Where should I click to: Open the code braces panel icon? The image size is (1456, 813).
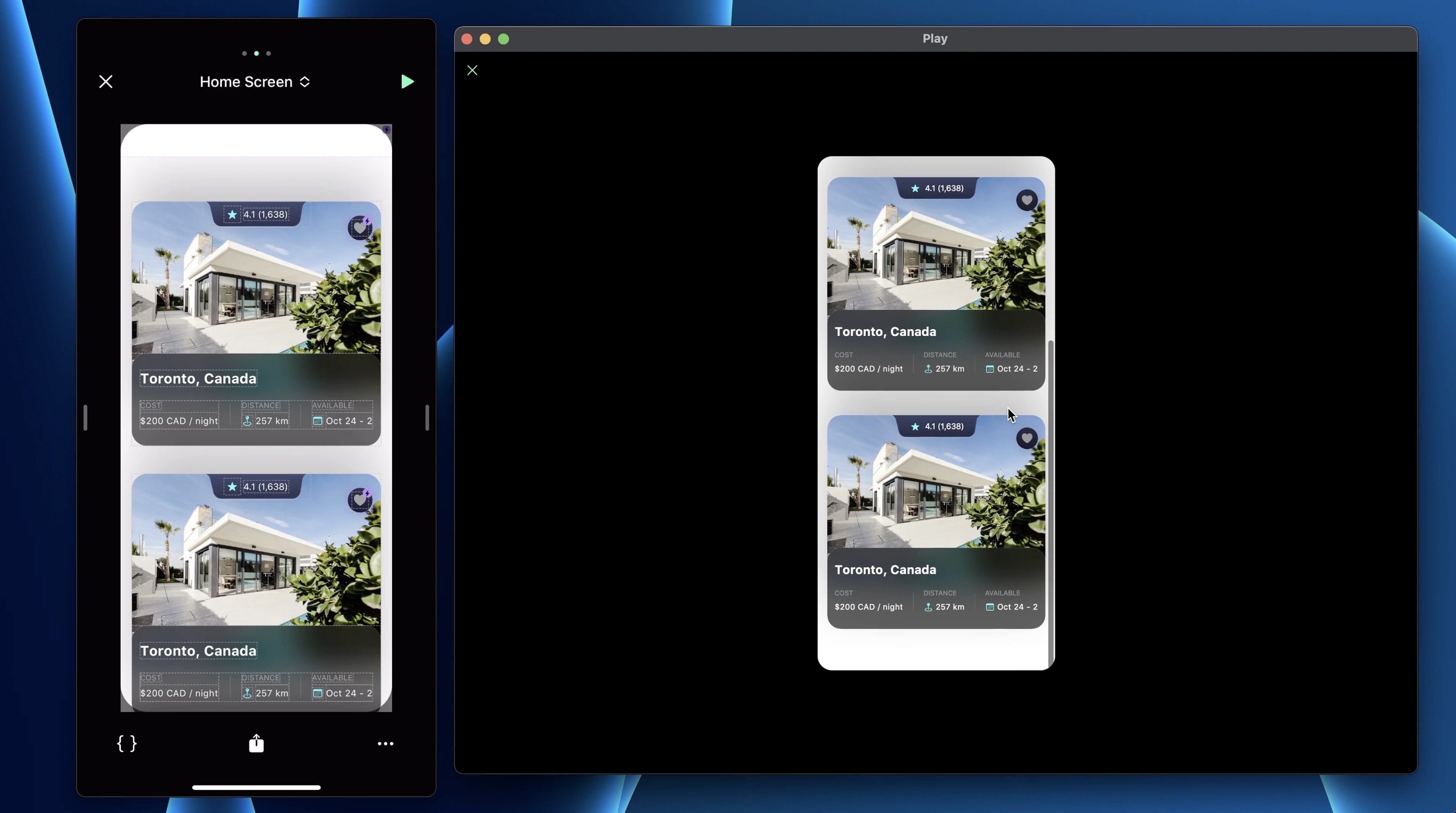pos(126,743)
